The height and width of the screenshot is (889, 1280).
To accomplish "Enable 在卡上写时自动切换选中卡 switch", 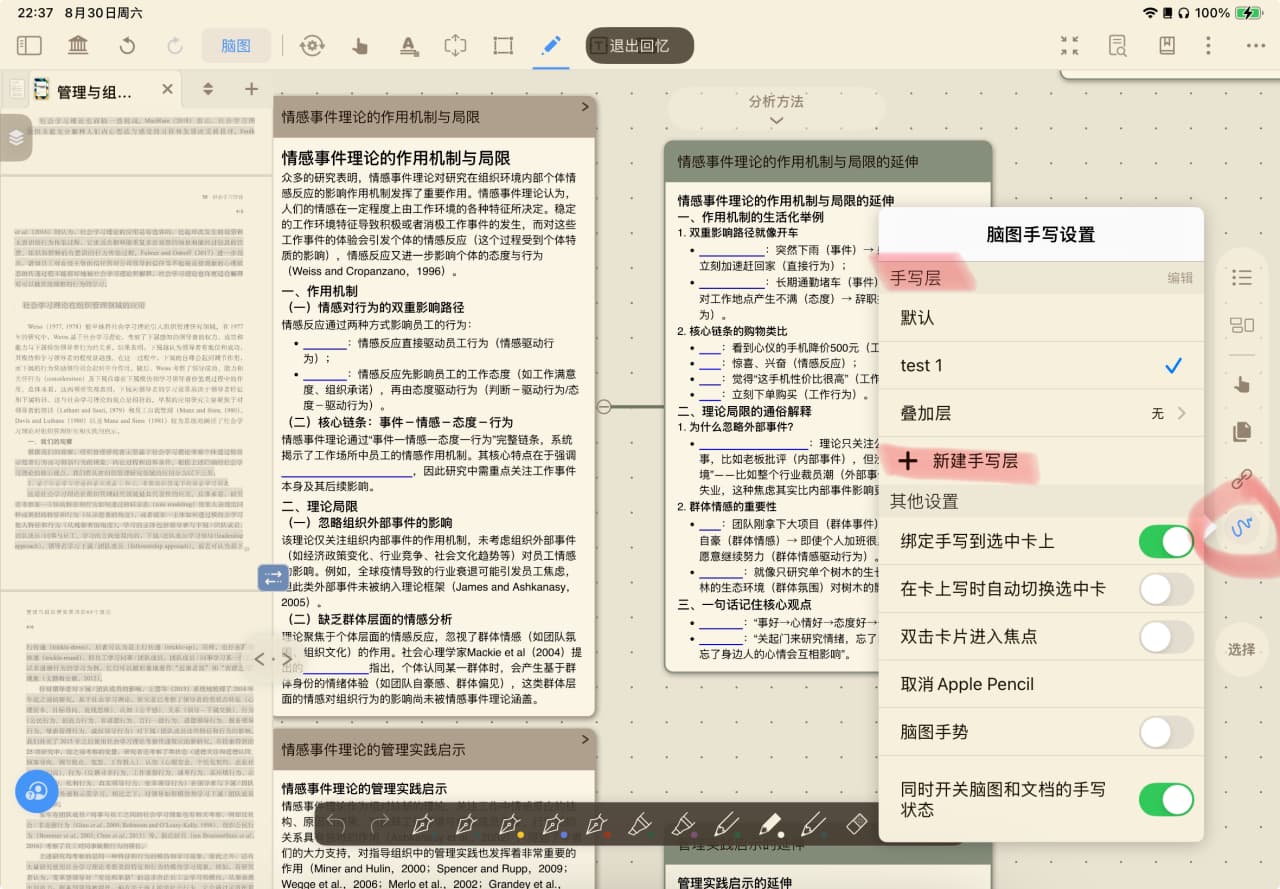I will point(1165,589).
